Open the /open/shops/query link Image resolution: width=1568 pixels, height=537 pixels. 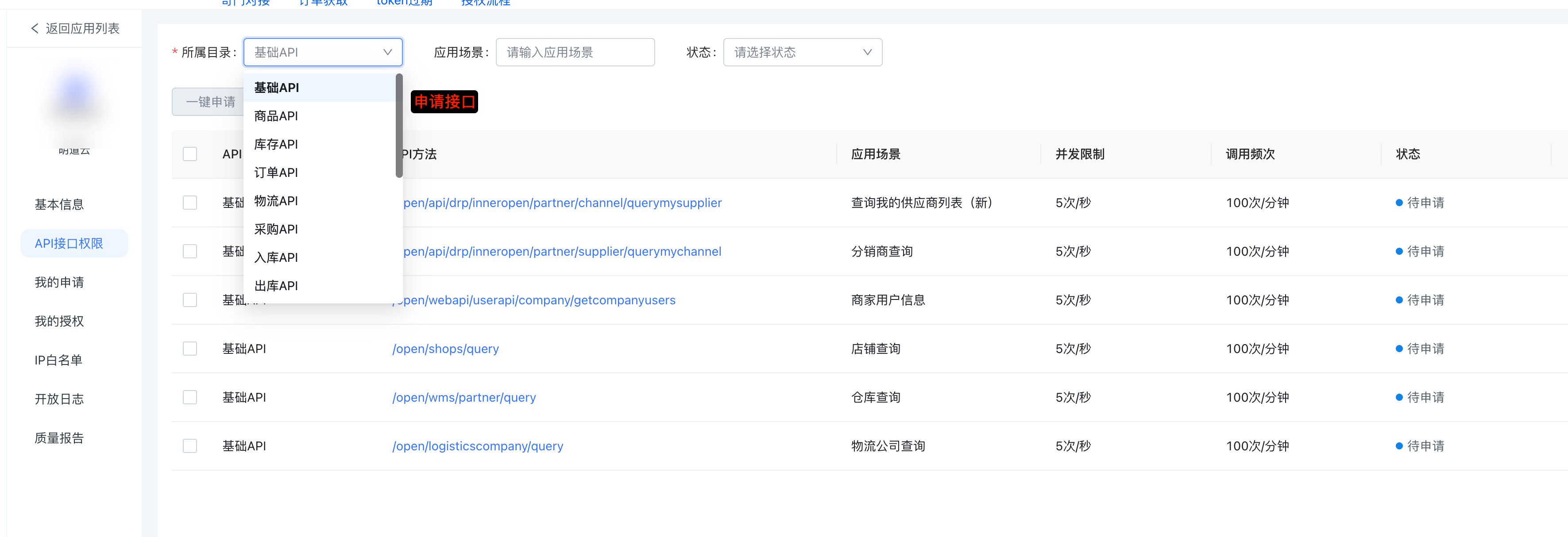445,349
